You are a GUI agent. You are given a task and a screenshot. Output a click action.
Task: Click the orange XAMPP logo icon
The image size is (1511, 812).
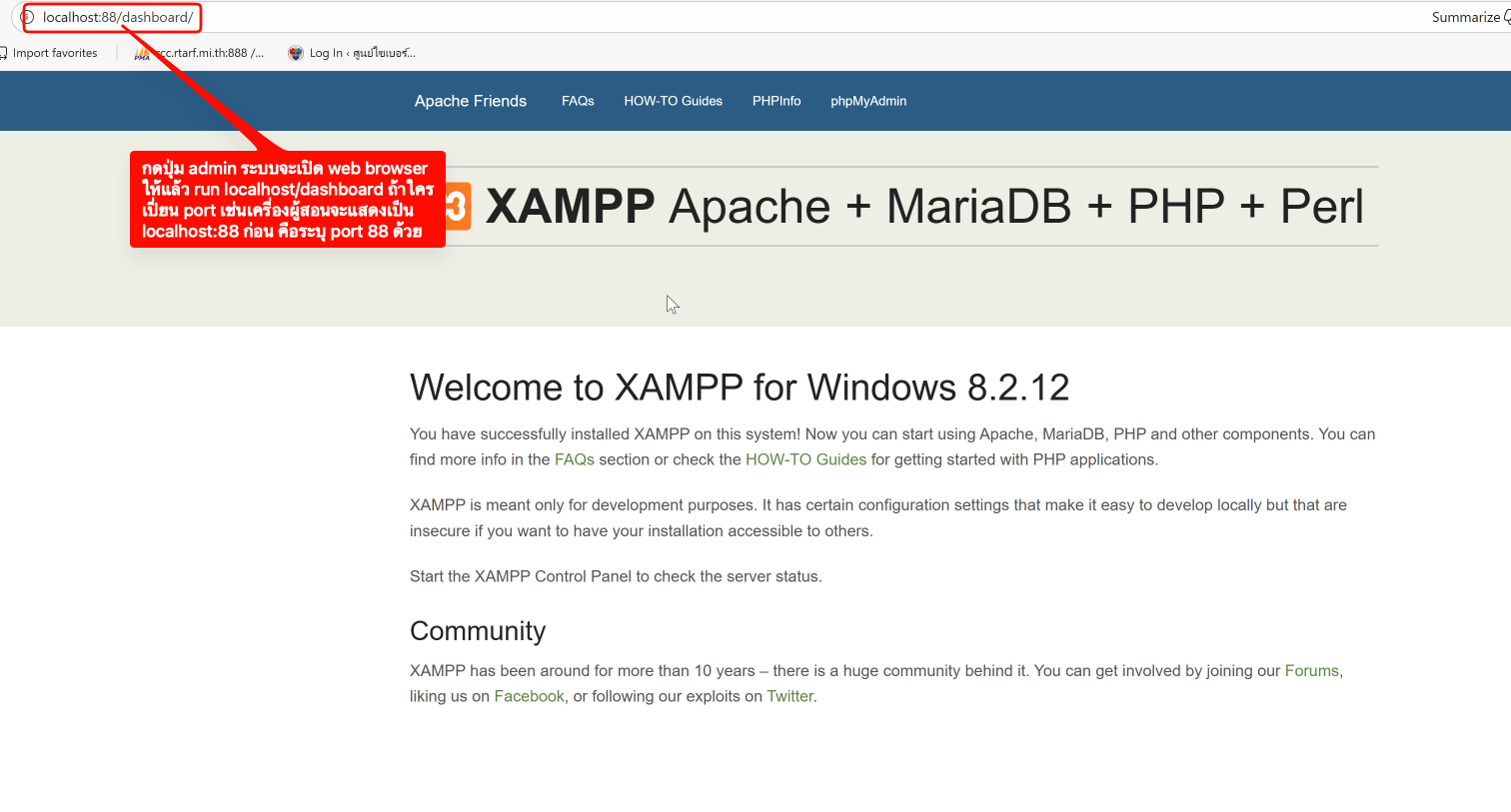point(458,207)
